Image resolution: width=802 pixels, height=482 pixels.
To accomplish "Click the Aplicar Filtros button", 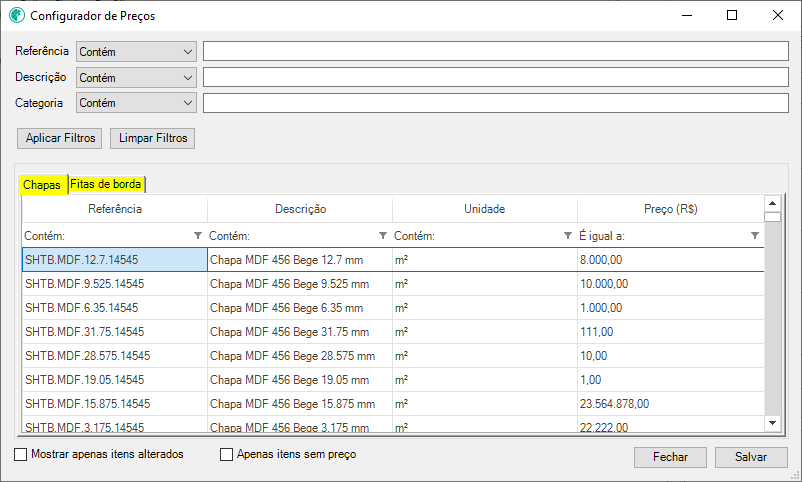I will pyautogui.click(x=60, y=138).
